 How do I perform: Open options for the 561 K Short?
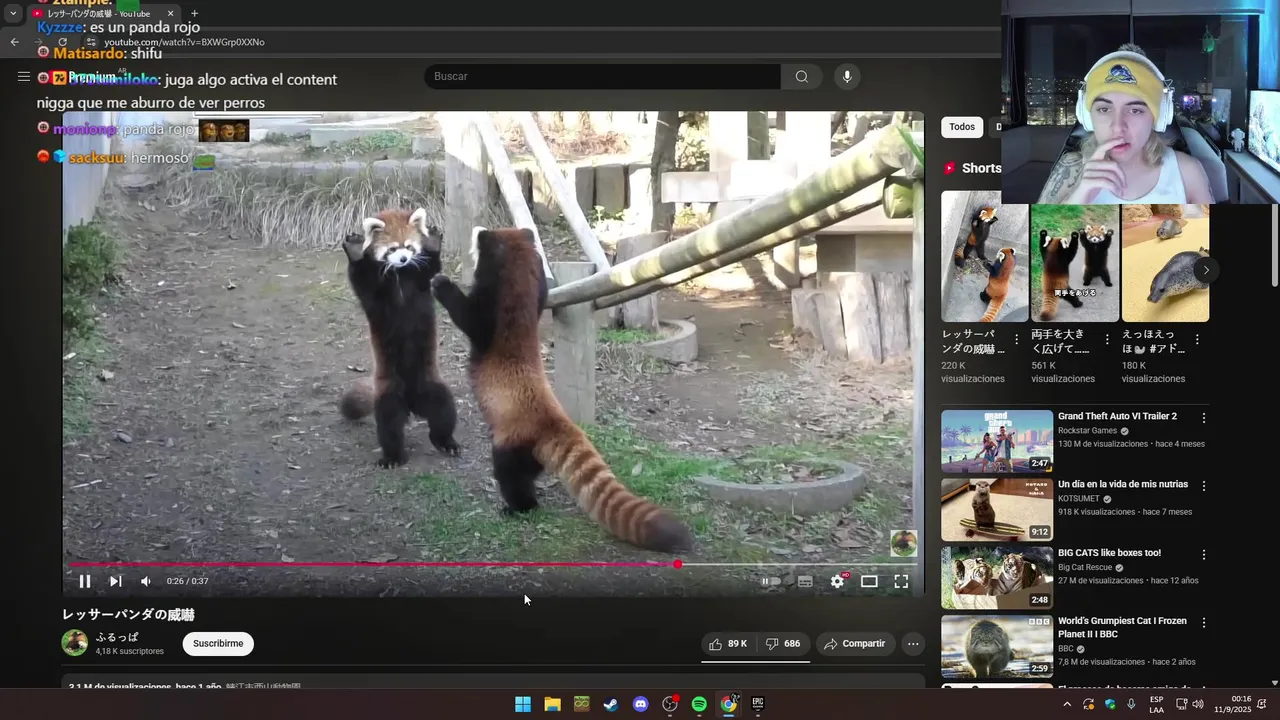(1107, 340)
